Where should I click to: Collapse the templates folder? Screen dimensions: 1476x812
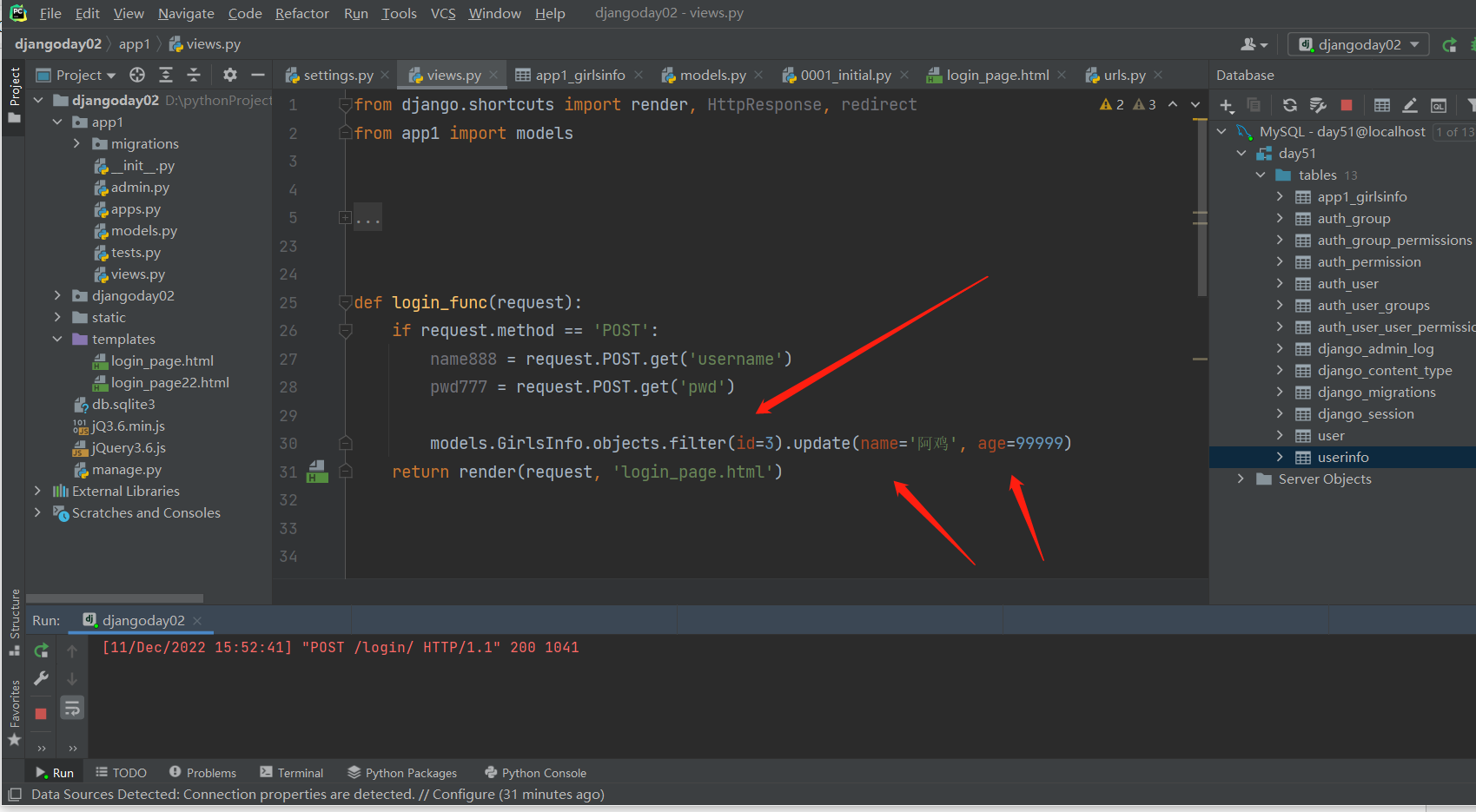click(57, 340)
